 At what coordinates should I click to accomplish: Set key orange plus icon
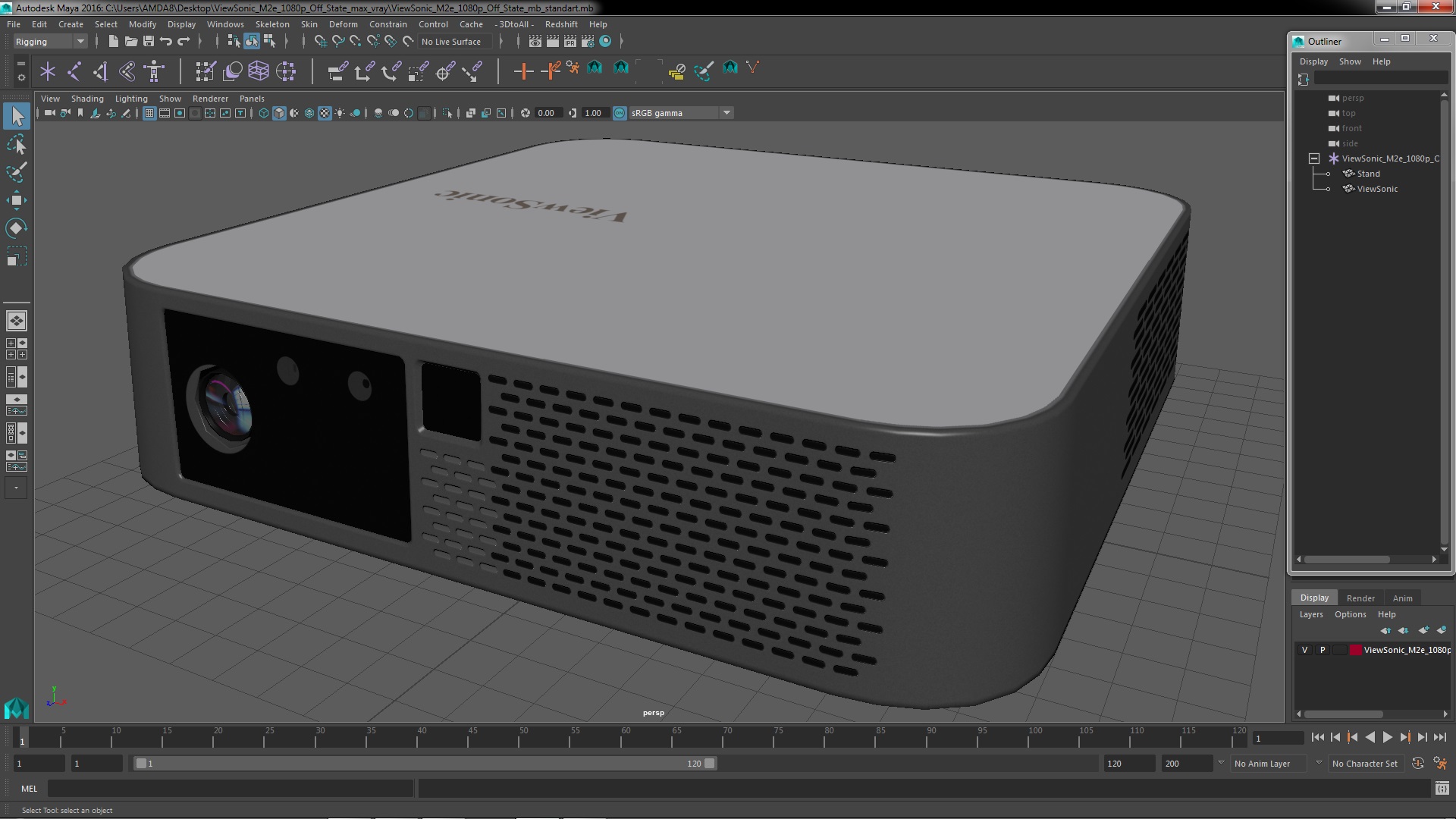pyautogui.click(x=523, y=72)
